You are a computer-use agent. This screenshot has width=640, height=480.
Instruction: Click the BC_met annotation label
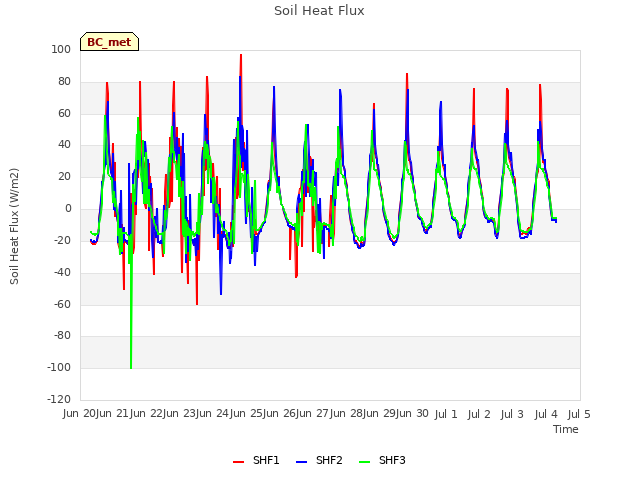pyautogui.click(x=109, y=42)
